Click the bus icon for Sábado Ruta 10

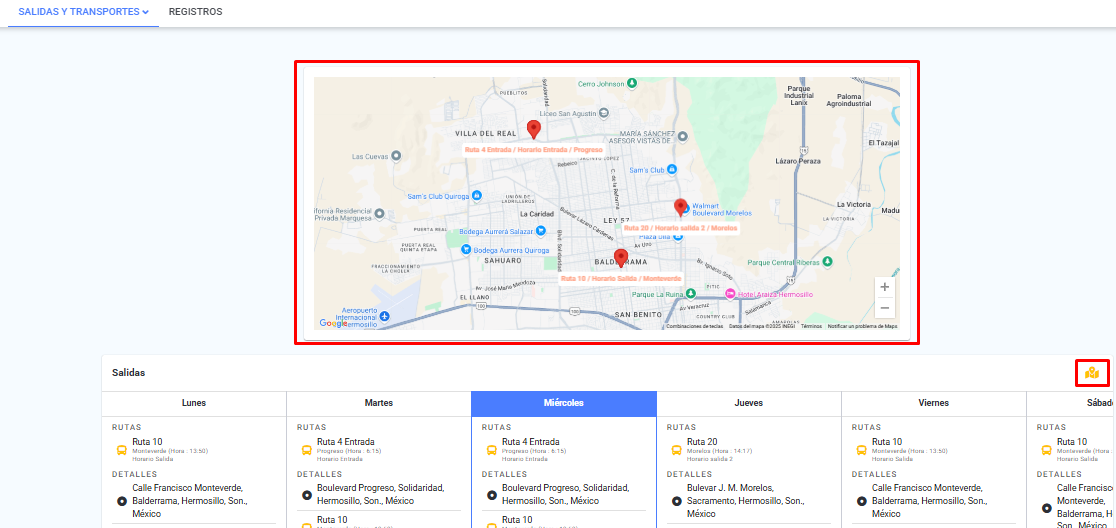point(1047,450)
